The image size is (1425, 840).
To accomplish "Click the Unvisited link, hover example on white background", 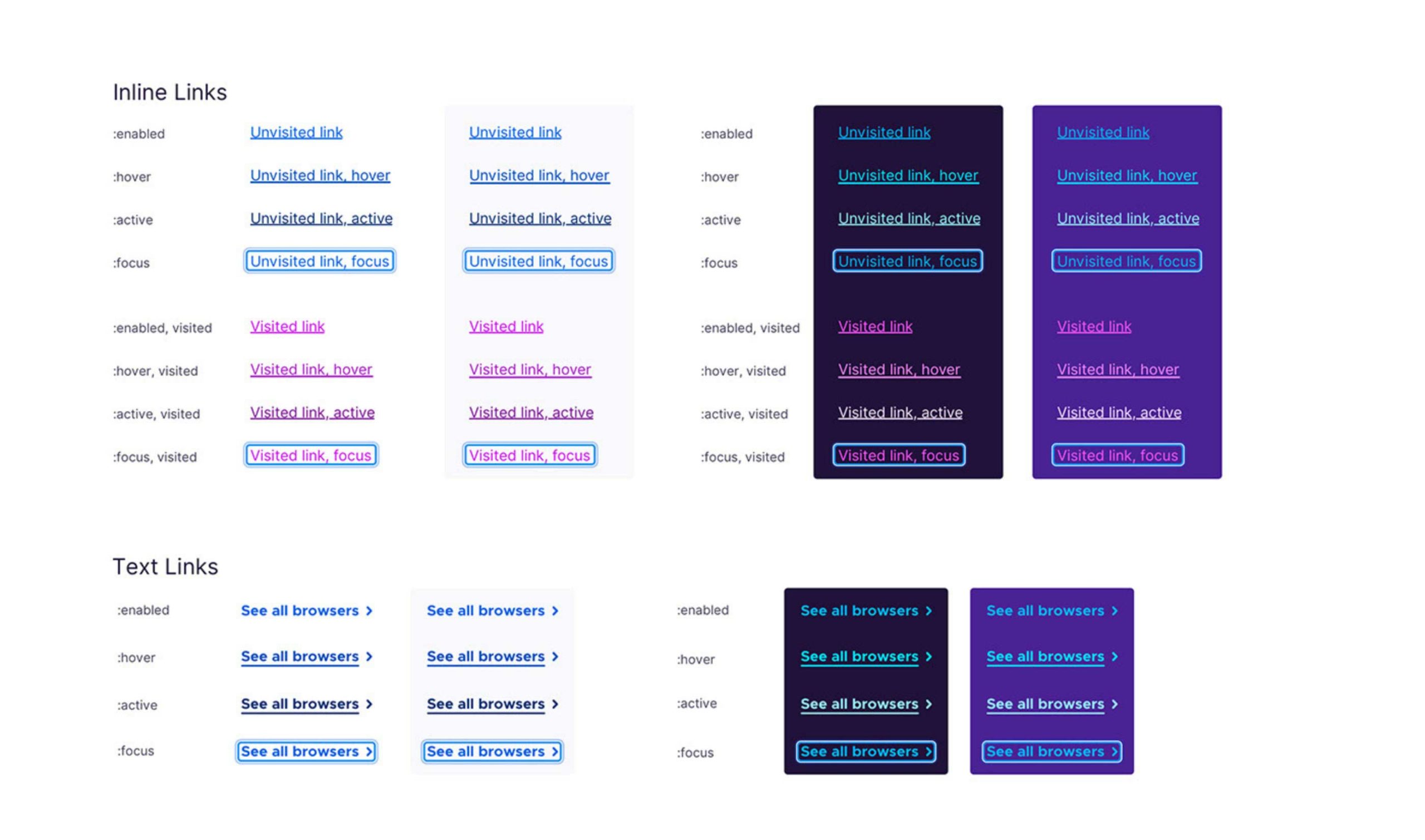I will coord(320,175).
